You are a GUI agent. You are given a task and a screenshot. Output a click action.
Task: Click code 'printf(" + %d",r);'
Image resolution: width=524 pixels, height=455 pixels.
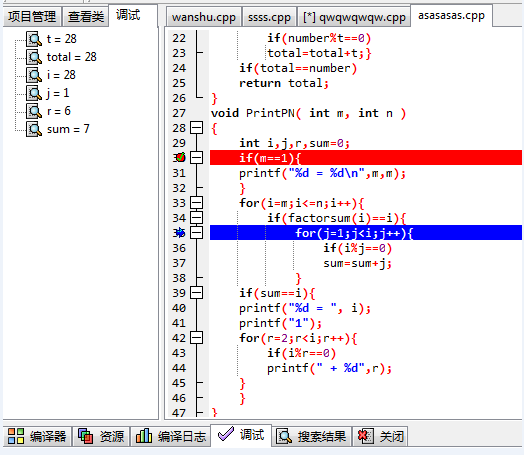click(x=329, y=368)
